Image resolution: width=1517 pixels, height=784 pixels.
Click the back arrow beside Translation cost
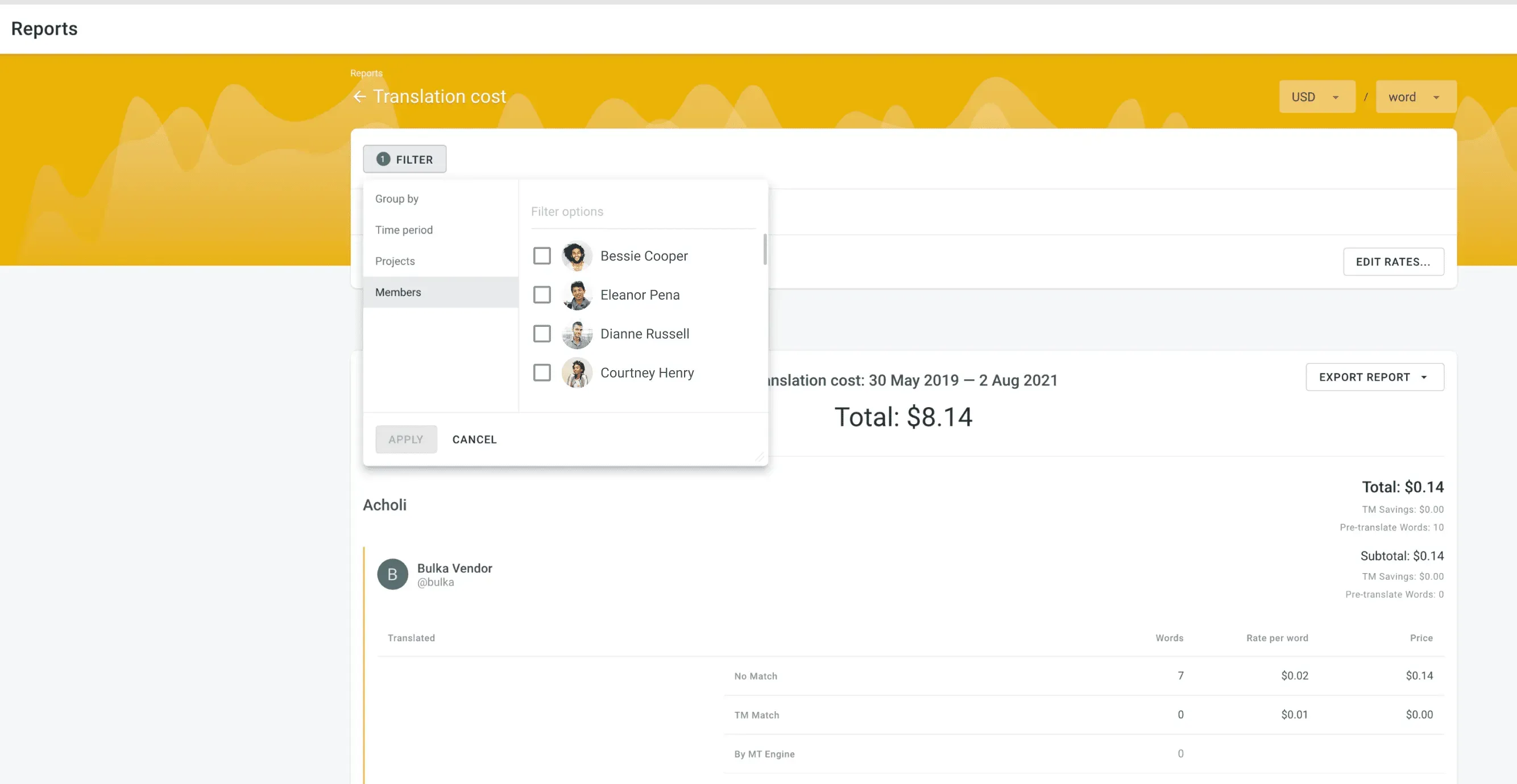coord(359,97)
